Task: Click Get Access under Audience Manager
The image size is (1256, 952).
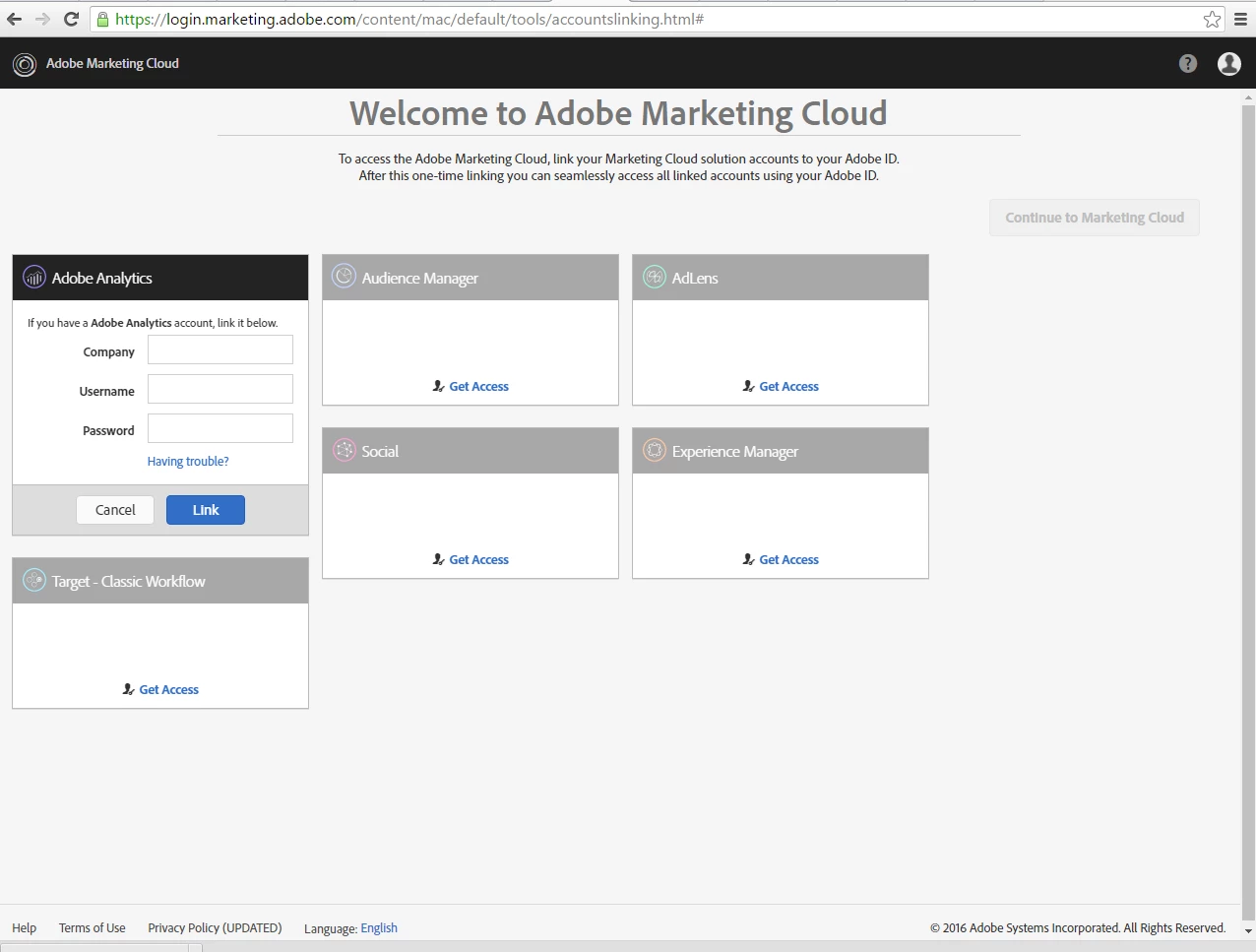Action: click(478, 387)
